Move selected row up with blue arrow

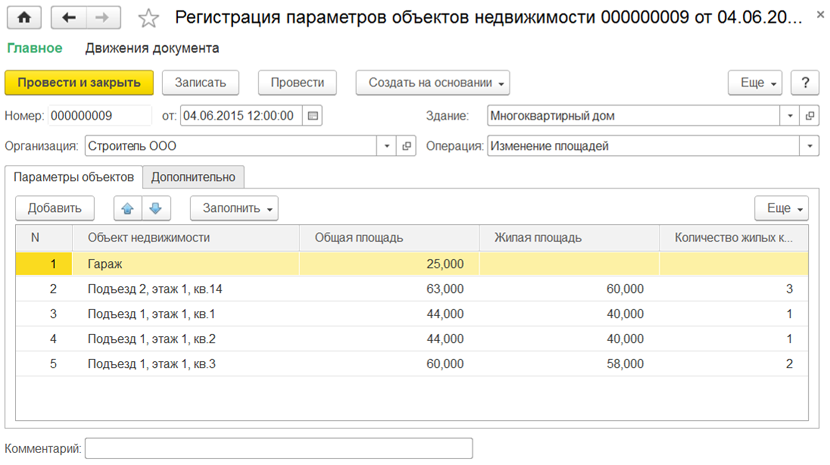[x=128, y=208]
